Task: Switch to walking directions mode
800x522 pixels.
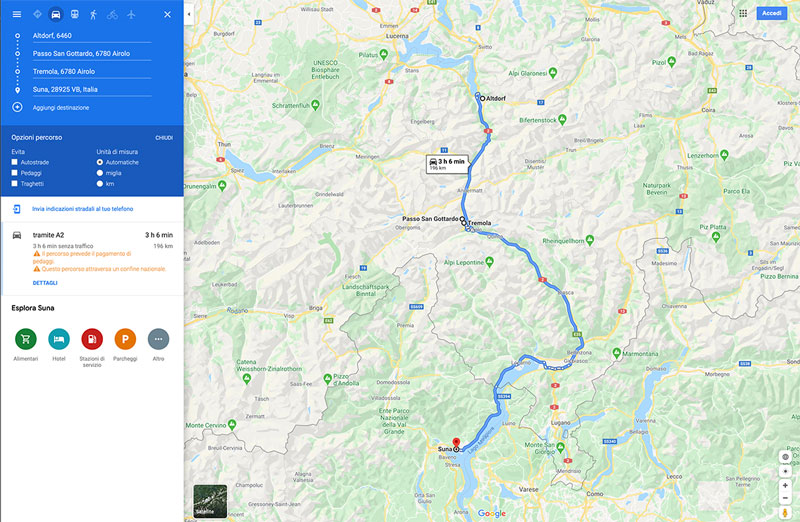Action: point(93,14)
